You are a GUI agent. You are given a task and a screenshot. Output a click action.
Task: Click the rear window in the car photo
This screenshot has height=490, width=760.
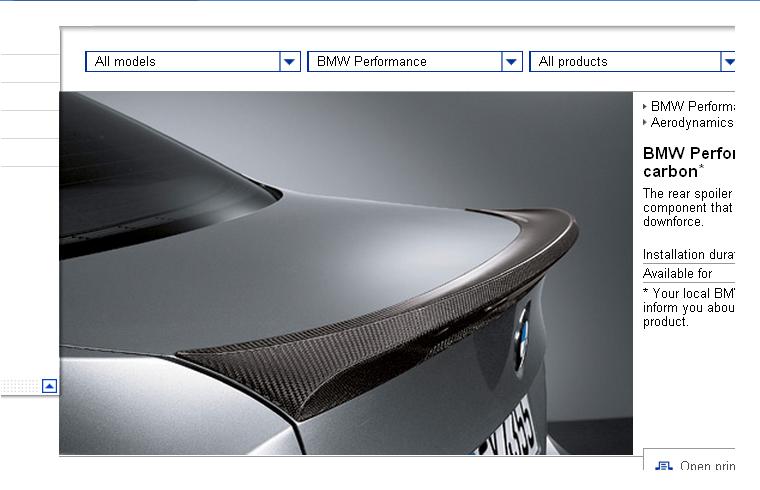(x=150, y=180)
